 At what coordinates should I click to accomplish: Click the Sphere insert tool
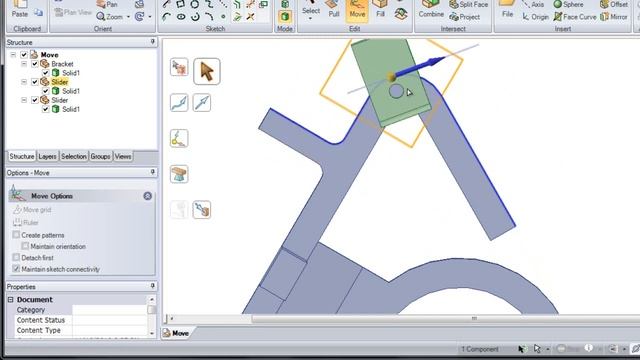(x=568, y=4)
